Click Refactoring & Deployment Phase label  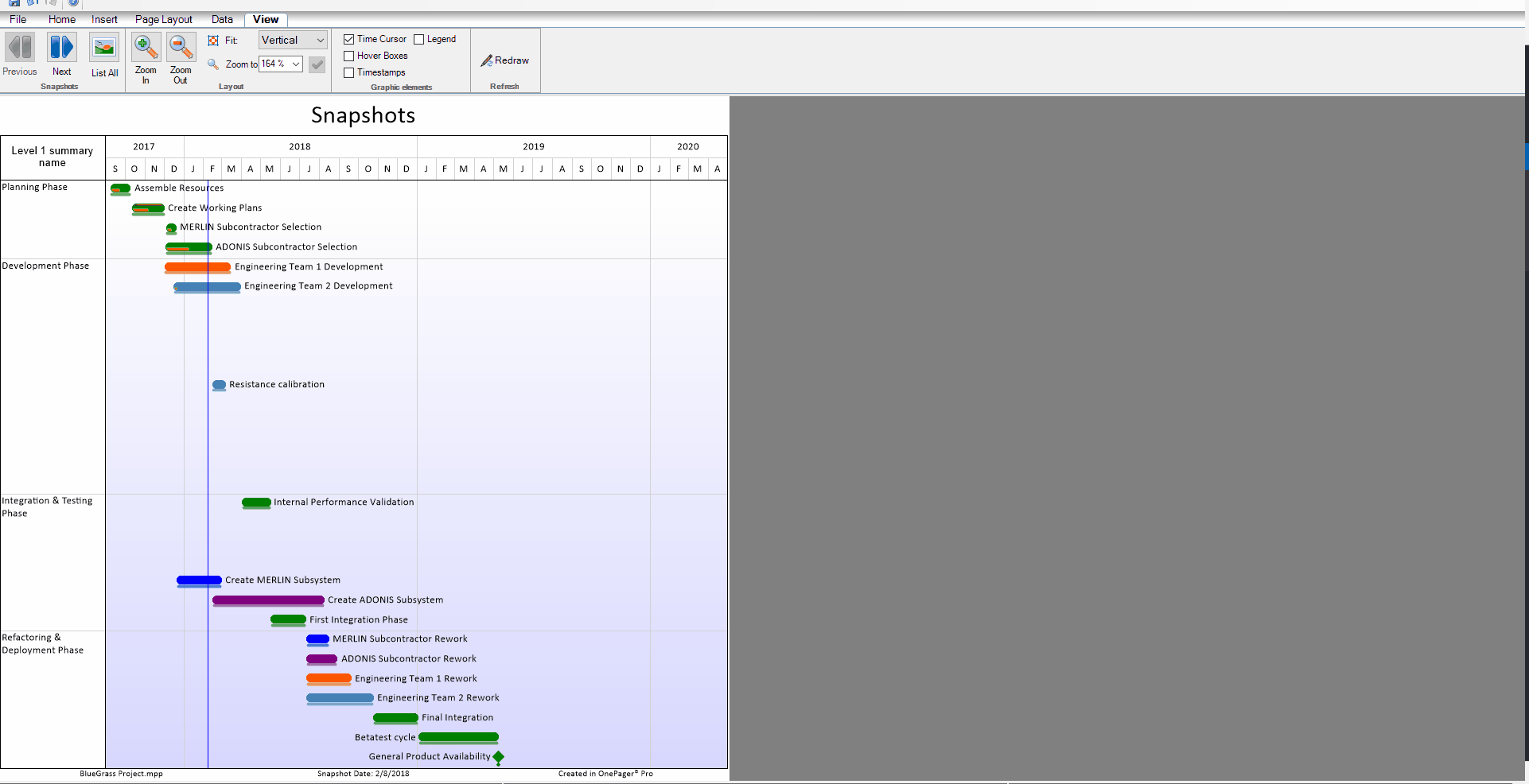[43, 643]
